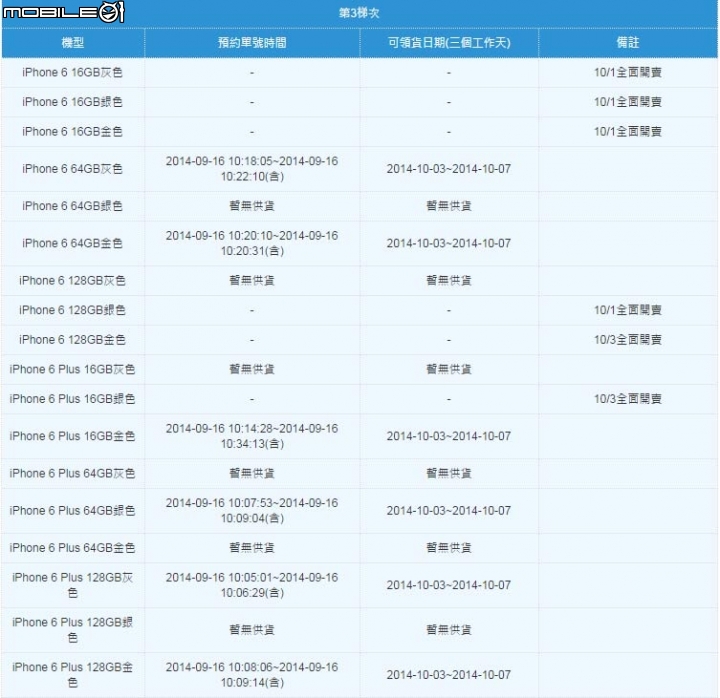
Task: Select the iPhone 6 128GB銀色 model cell
Action: click(73, 310)
